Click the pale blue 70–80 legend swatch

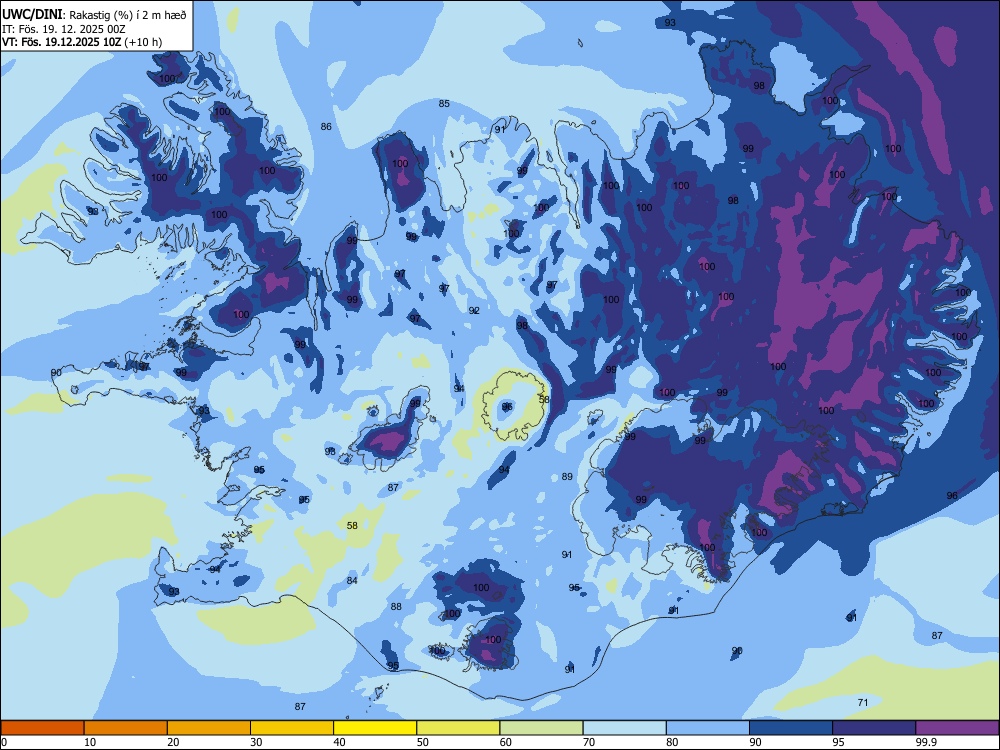click(624, 728)
